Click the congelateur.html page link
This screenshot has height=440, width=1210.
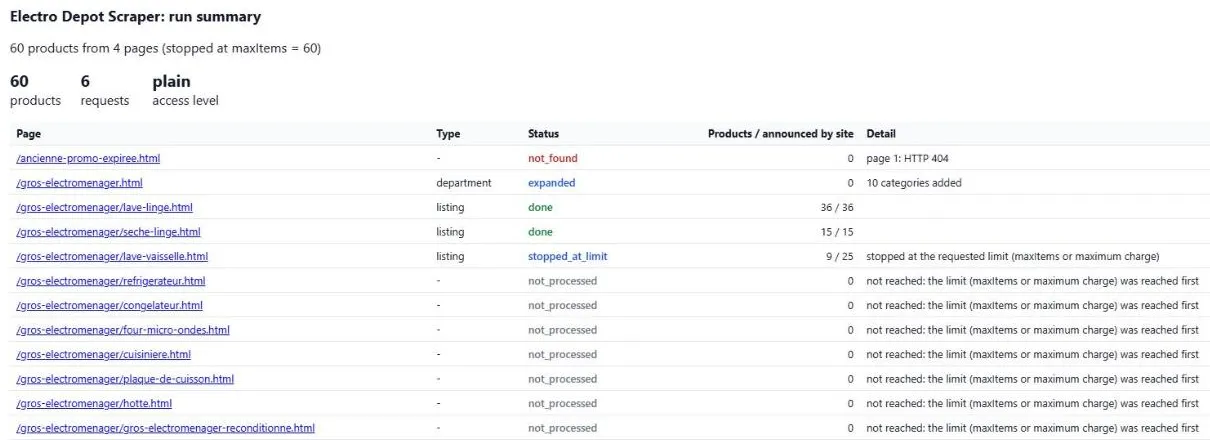109,305
